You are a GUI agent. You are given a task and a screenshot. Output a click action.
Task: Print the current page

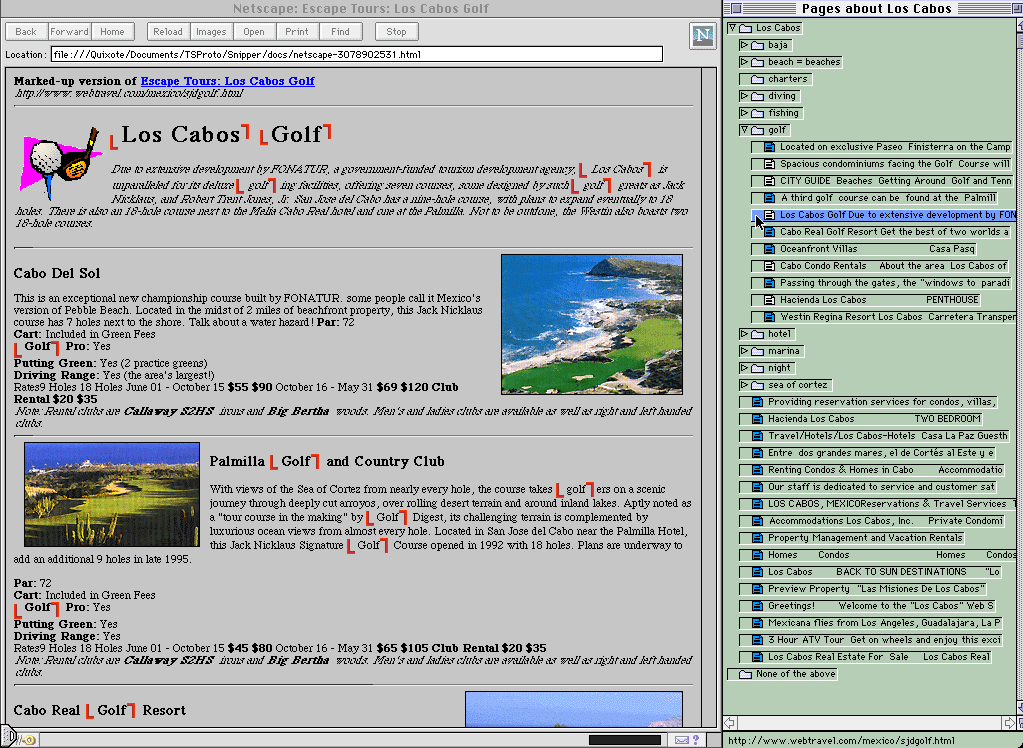click(x=297, y=31)
